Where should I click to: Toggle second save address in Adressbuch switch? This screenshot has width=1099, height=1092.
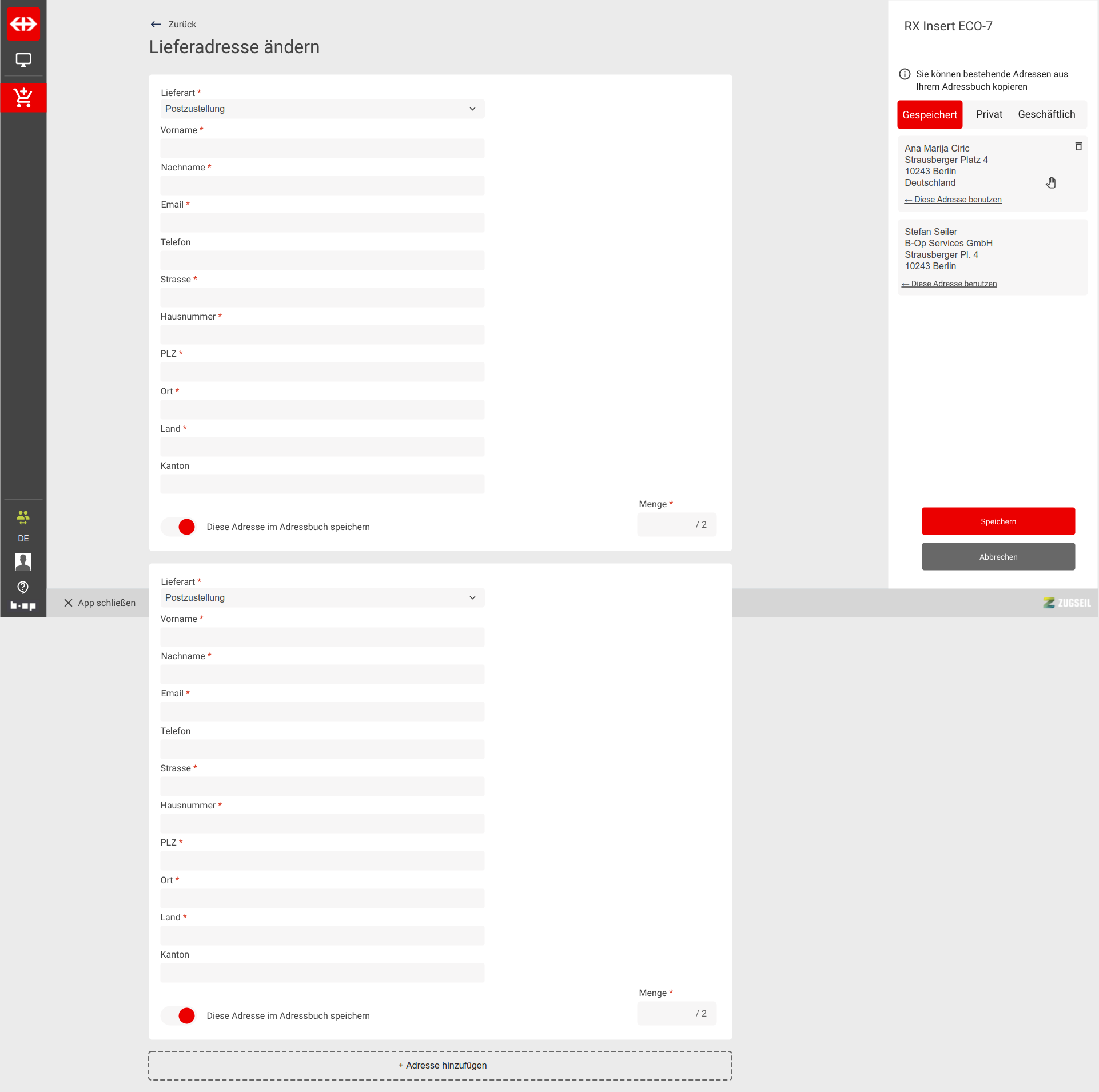[x=178, y=1015]
